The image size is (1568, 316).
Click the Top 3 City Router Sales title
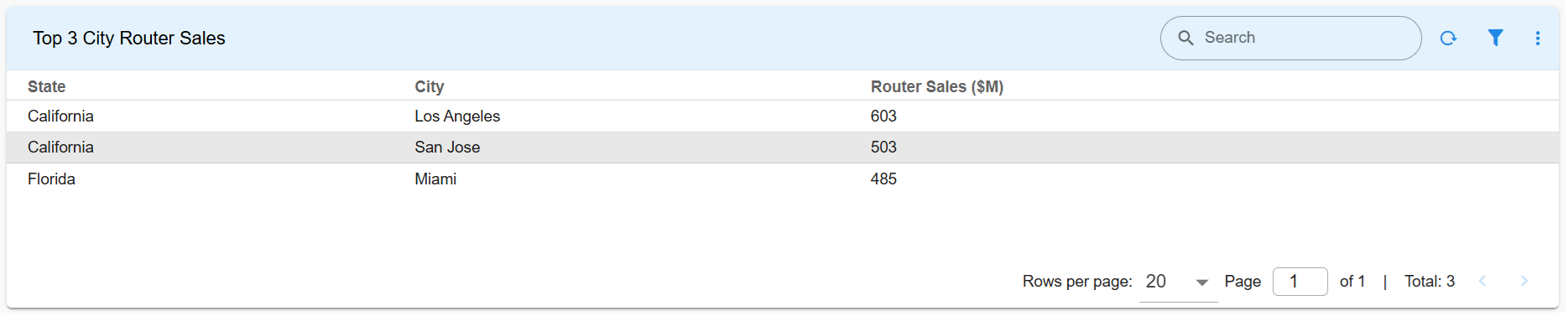point(129,39)
